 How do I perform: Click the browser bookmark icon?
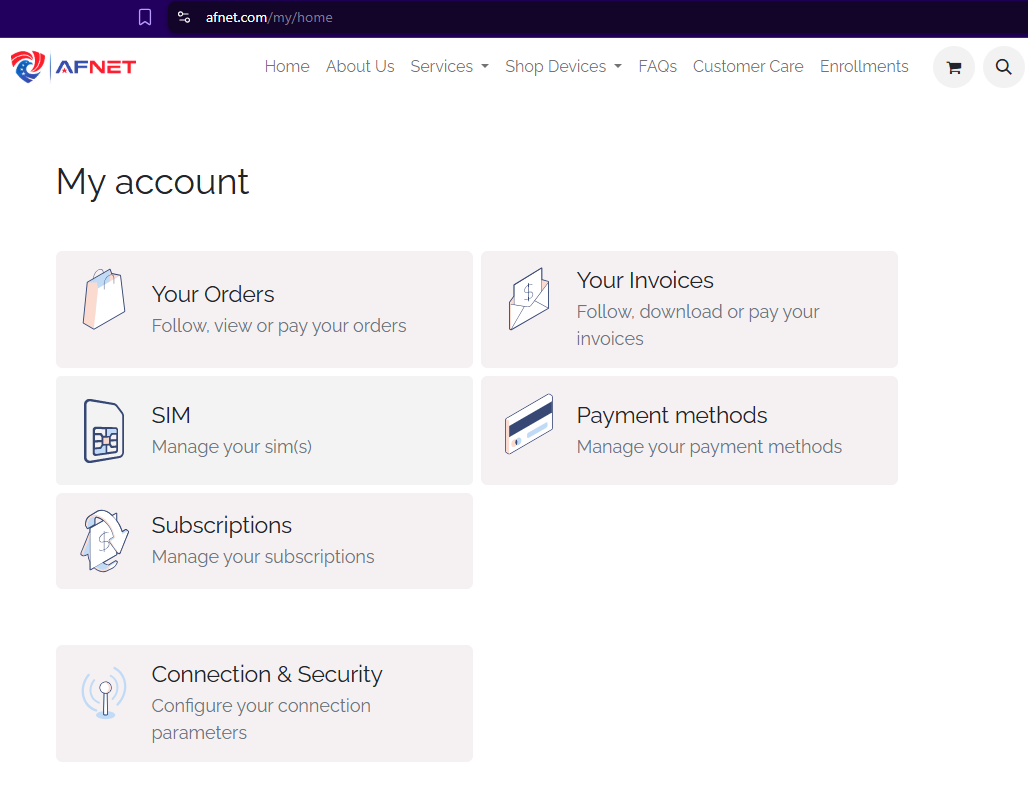[x=145, y=17]
